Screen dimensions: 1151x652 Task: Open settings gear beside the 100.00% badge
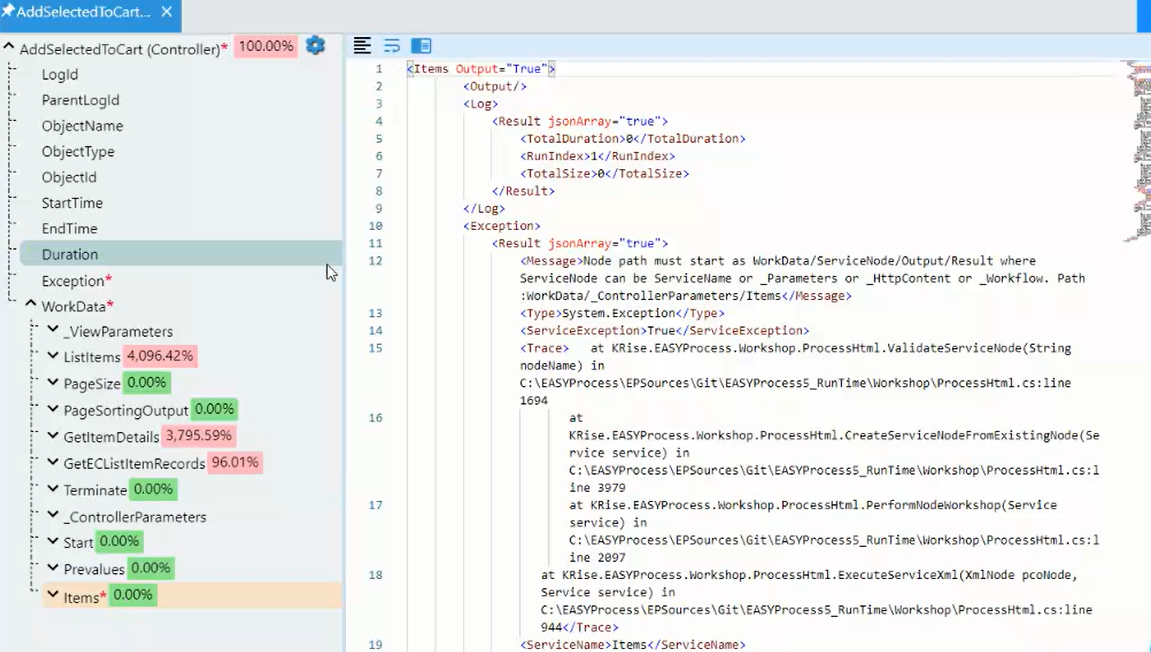pos(315,46)
